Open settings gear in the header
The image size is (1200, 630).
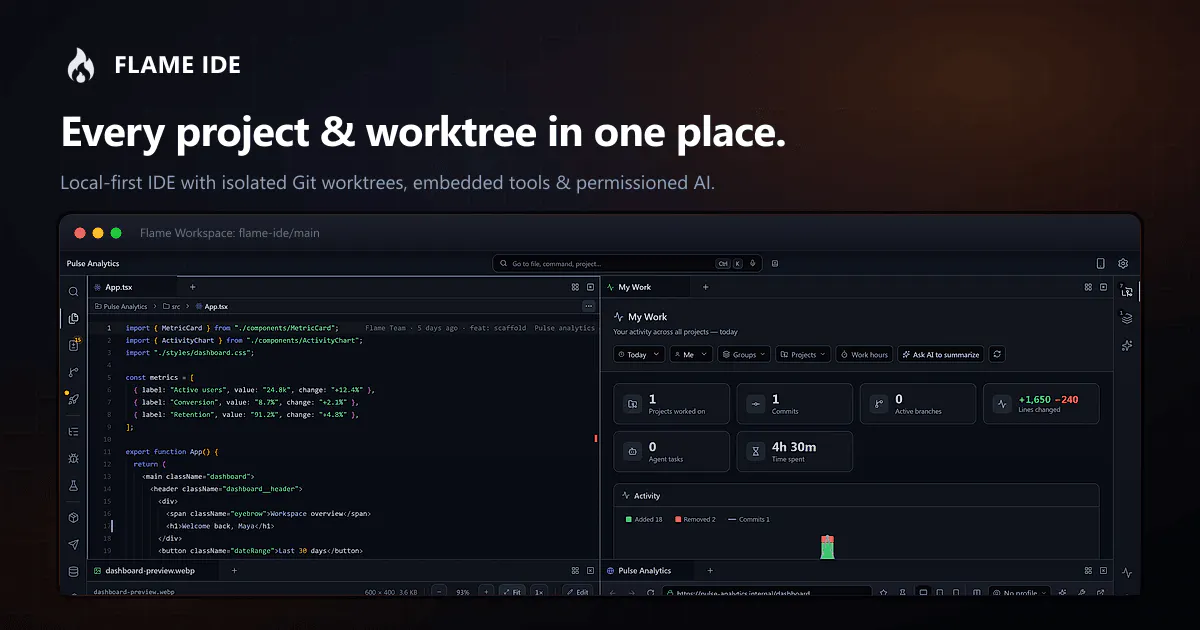pyautogui.click(x=1123, y=264)
